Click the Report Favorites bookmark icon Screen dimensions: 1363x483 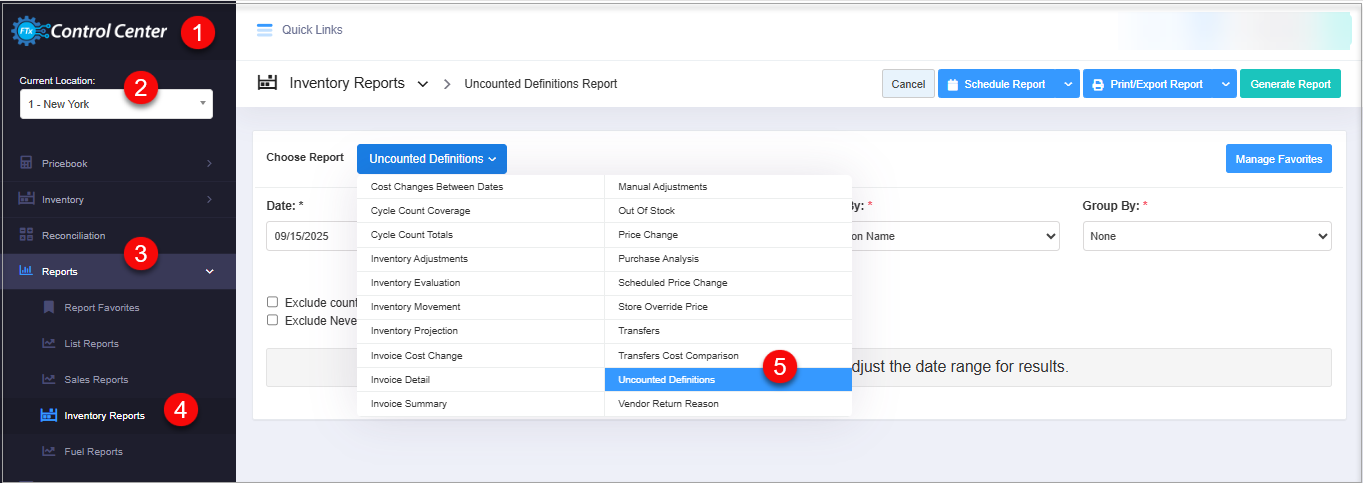49,307
